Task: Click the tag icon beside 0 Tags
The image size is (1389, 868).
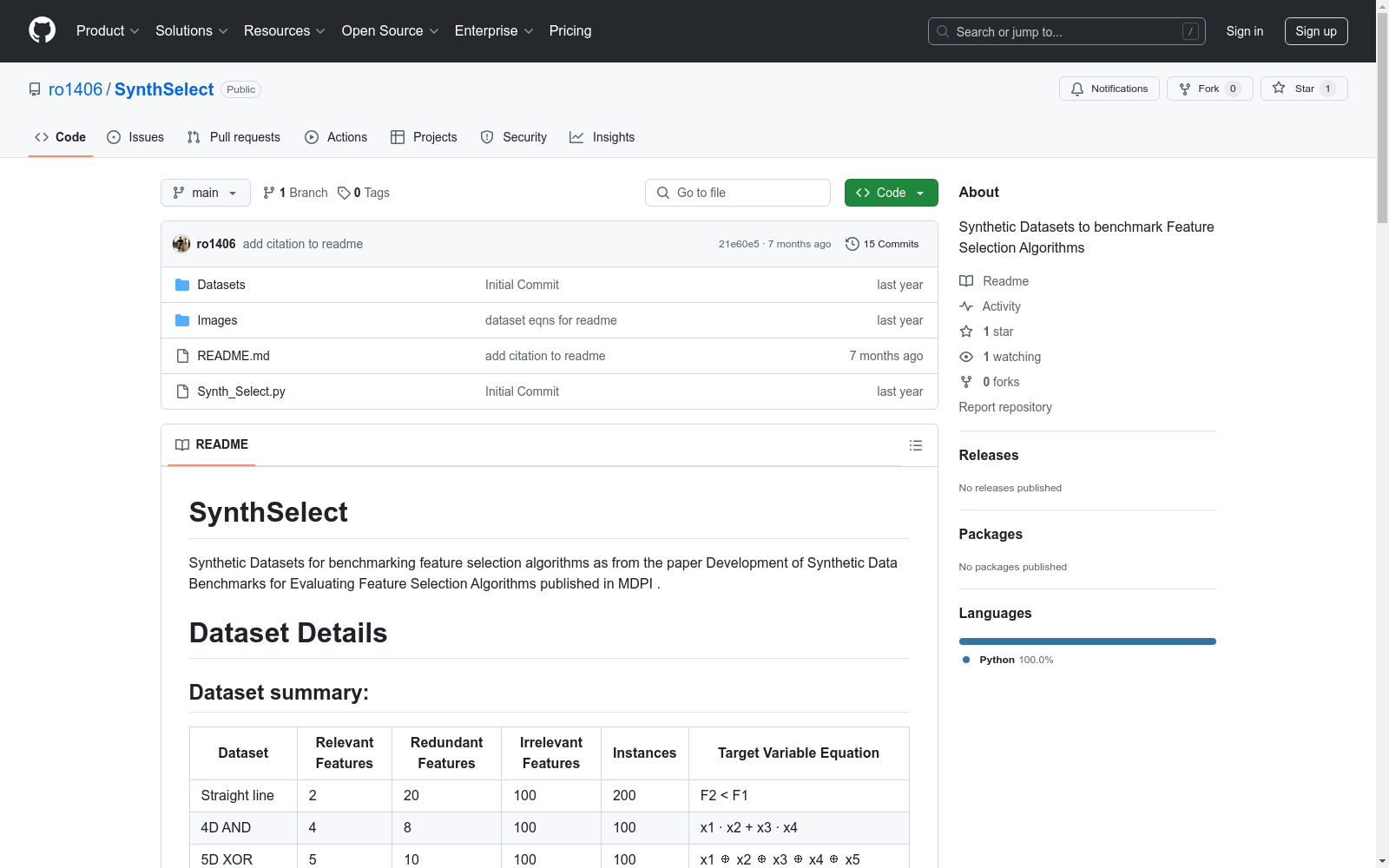Action: click(344, 193)
